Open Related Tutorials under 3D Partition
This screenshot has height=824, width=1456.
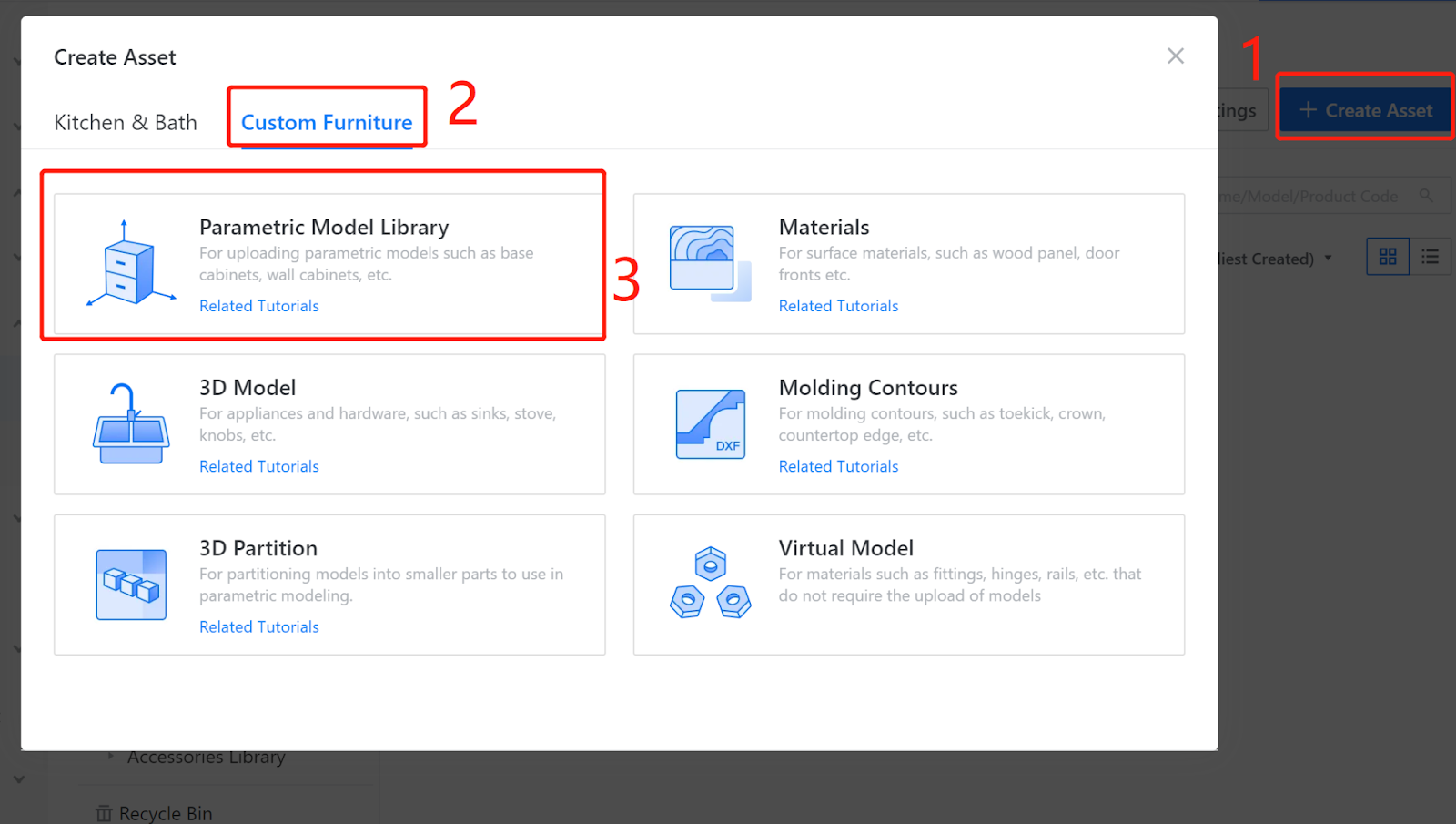(x=259, y=626)
